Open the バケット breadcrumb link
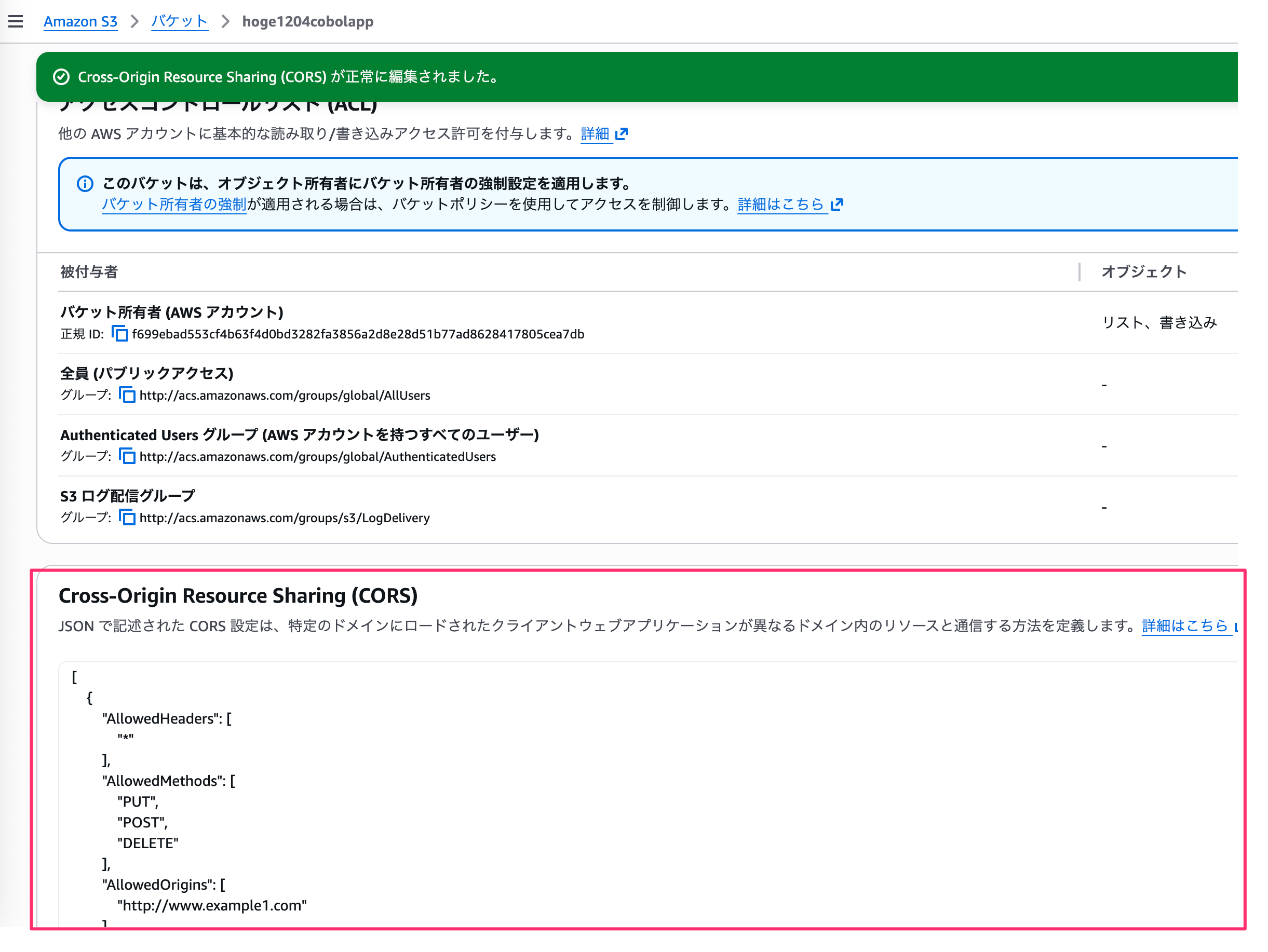Image resolution: width=1268 pixels, height=952 pixels. pos(179,21)
